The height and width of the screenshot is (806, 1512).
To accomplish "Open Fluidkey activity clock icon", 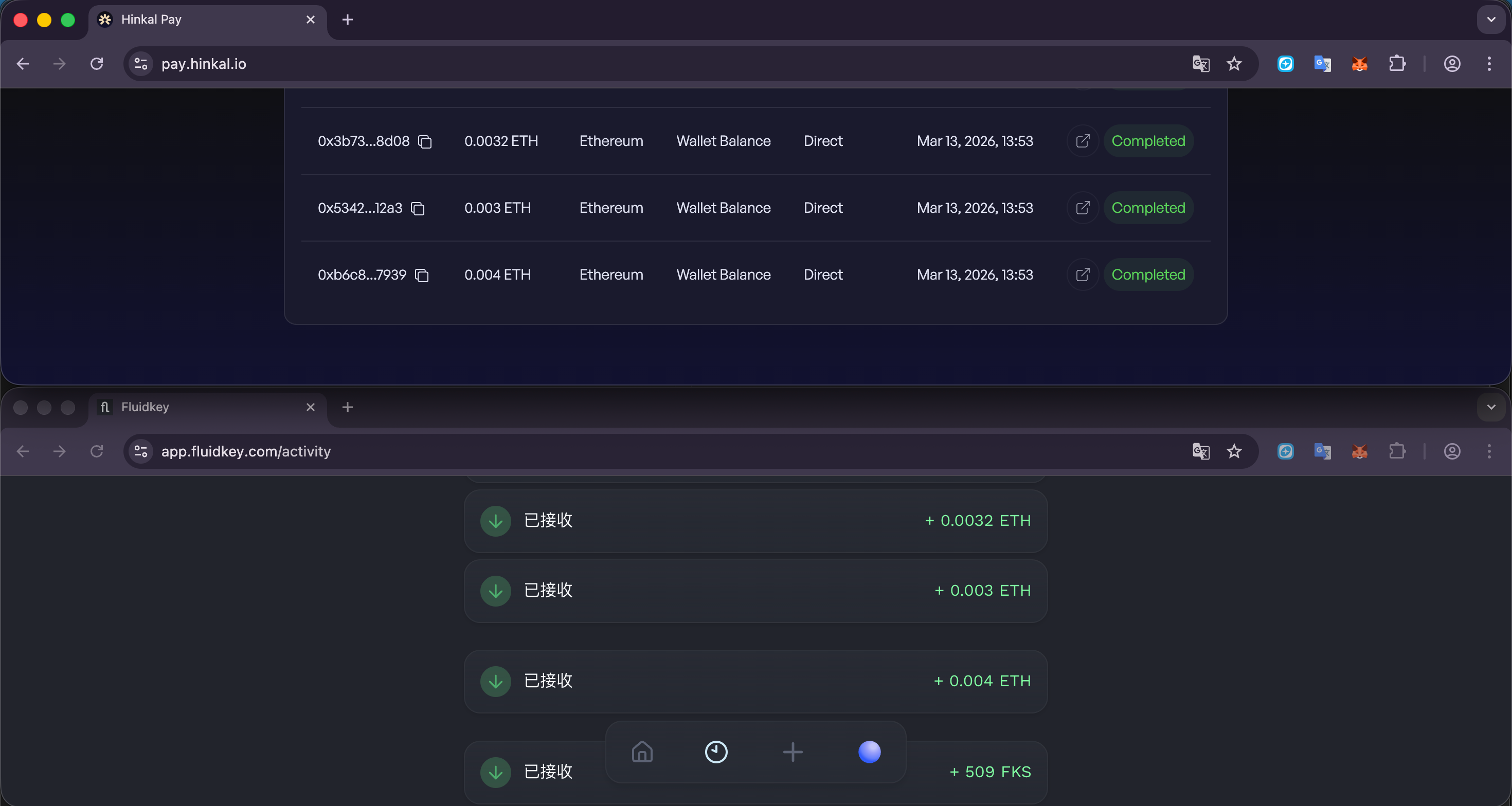I will pos(716,752).
